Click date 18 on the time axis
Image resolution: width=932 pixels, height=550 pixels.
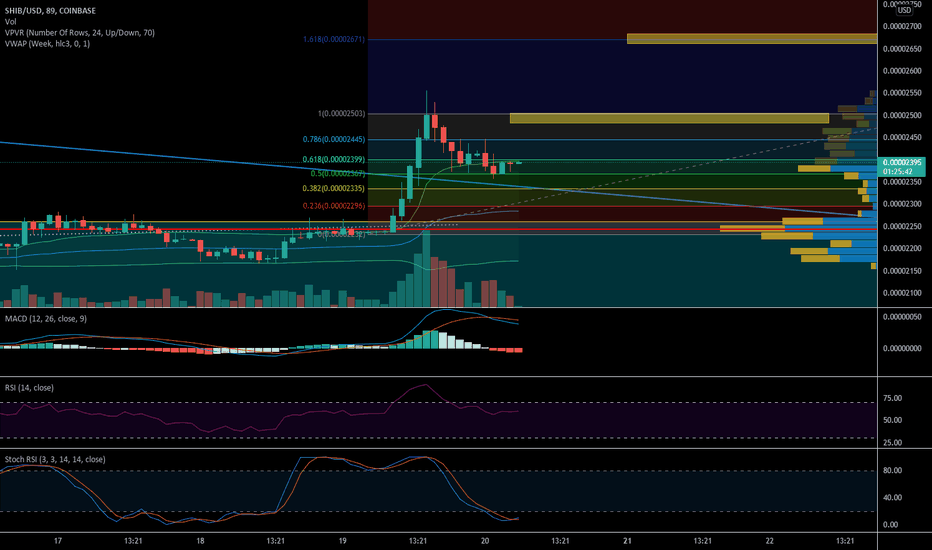200,541
